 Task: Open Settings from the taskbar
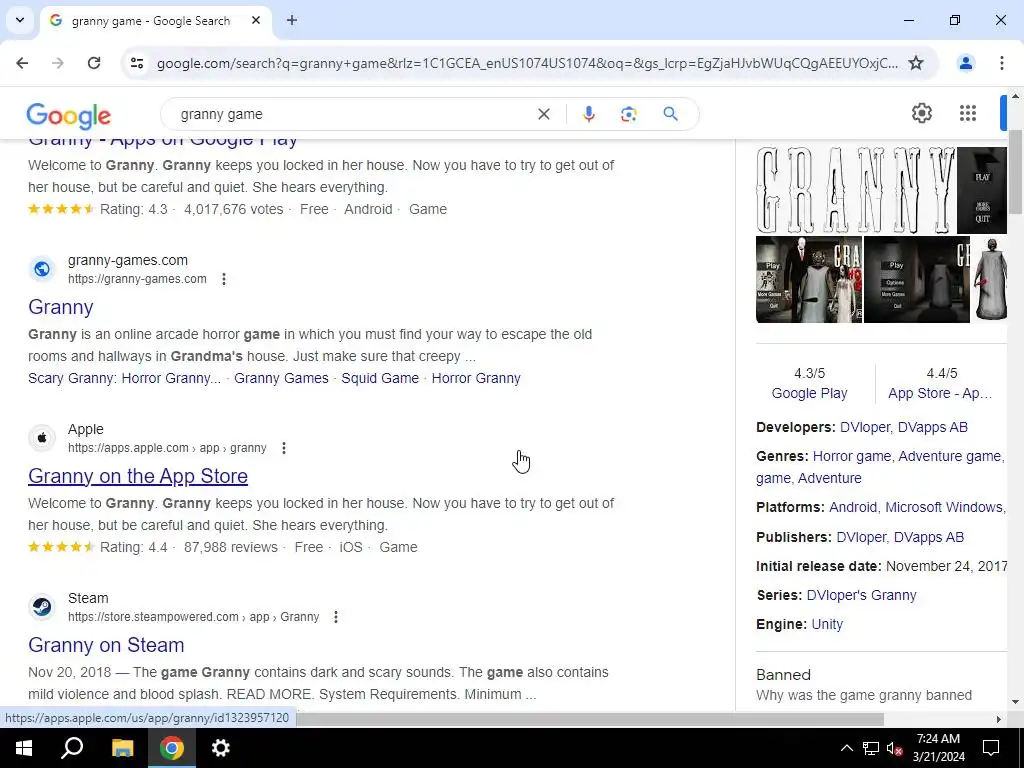(221, 748)
